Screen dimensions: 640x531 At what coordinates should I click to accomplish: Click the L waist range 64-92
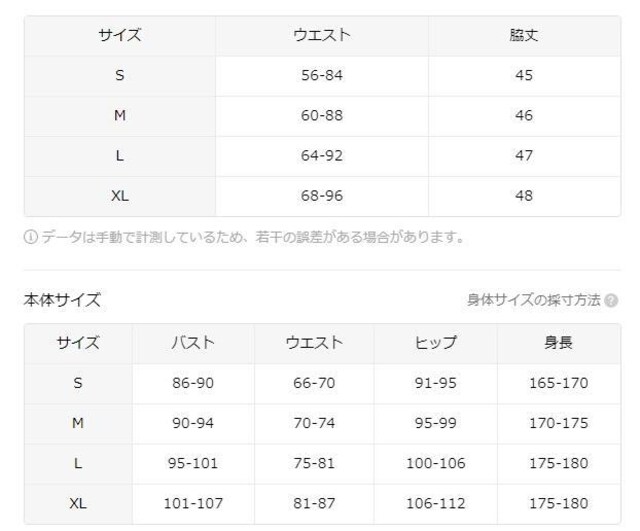[x=322, y=156]
